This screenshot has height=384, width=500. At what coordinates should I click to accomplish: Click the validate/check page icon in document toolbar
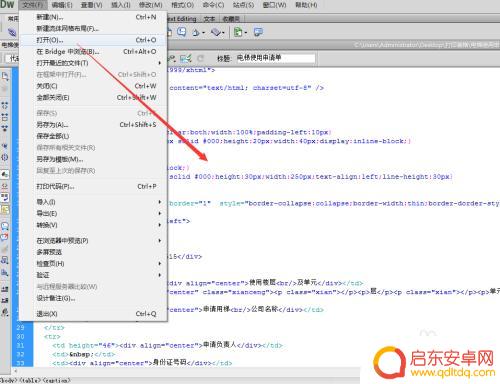click(x=186, y=59)
